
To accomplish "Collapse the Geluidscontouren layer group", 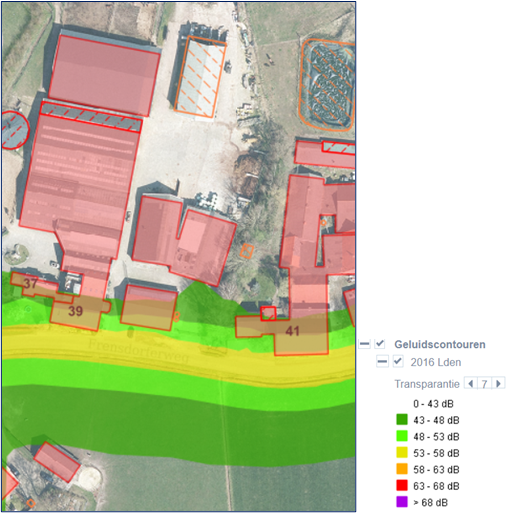I will point(364,344).
